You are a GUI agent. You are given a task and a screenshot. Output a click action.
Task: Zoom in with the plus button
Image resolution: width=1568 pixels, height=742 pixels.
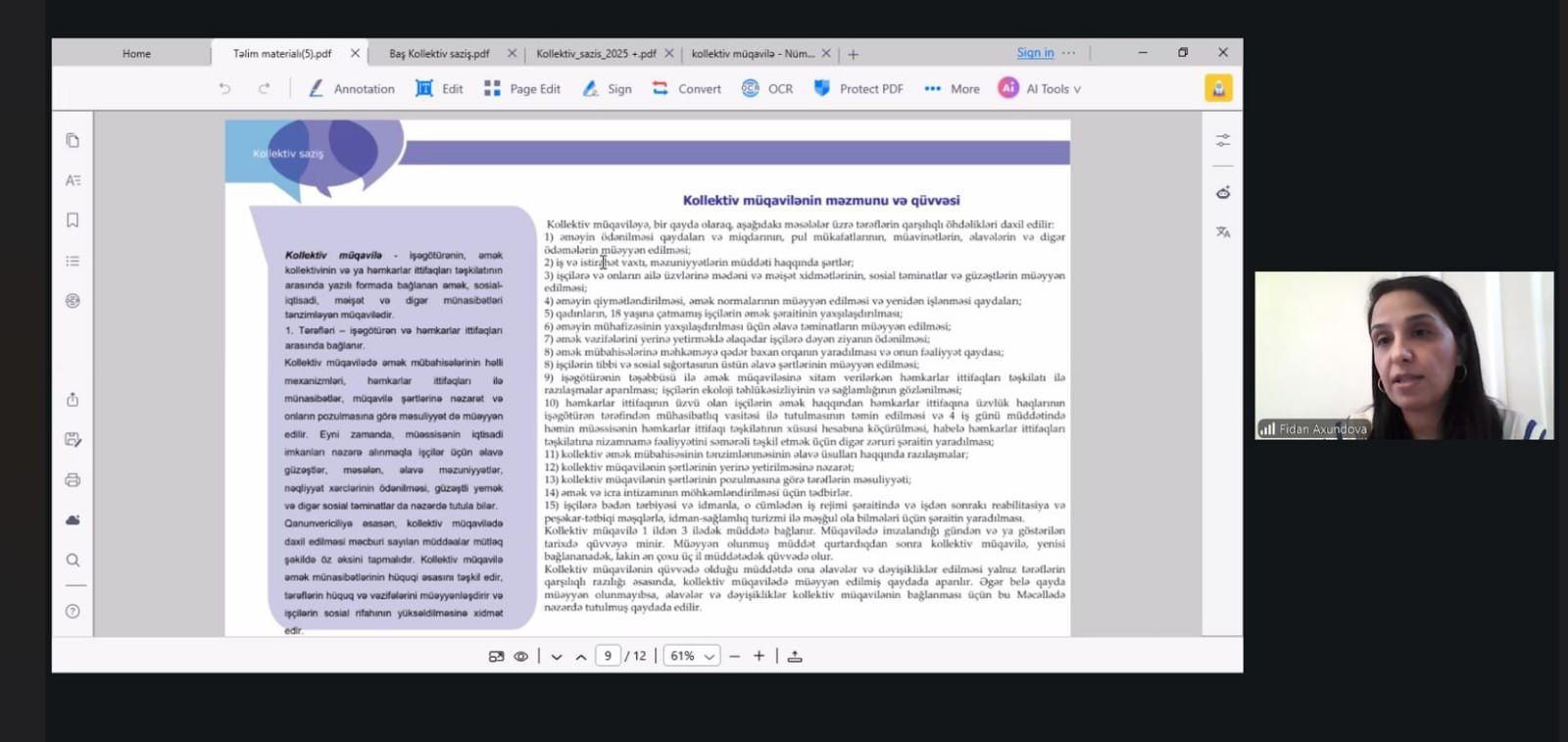tap(759, 657)
